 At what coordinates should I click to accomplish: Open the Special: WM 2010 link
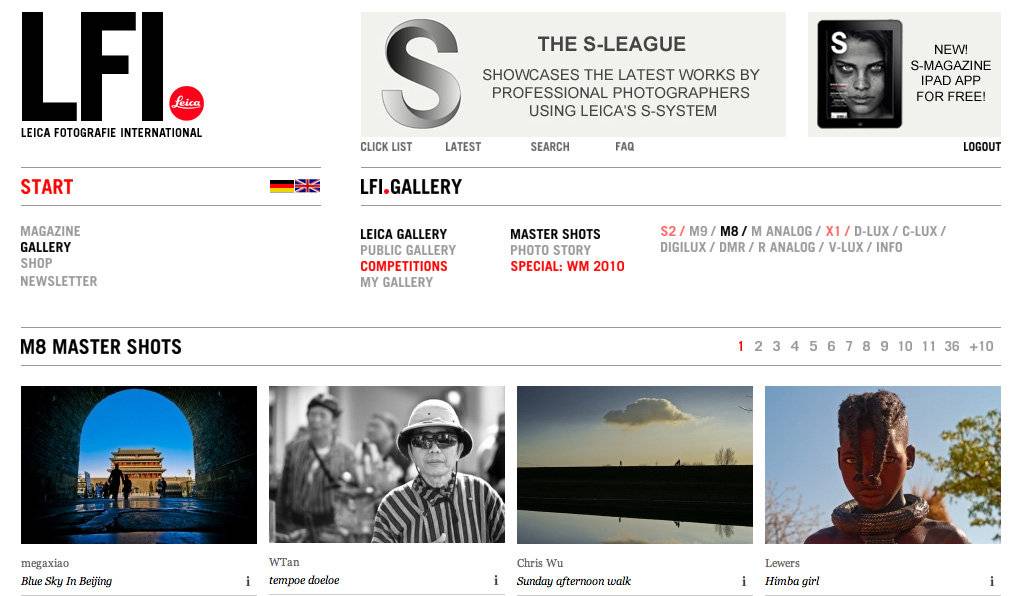pos(567,266)
